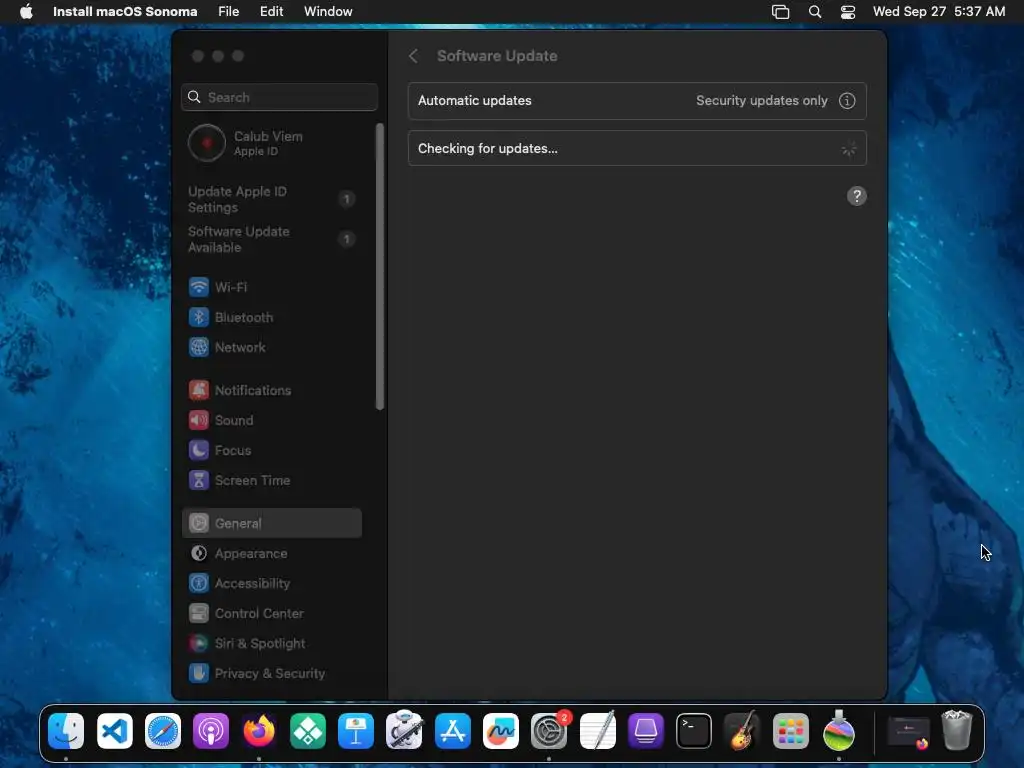1024x768 pixels.
Task: Open Siri & Spotlight settings
Action: click(x=272, y=644)
